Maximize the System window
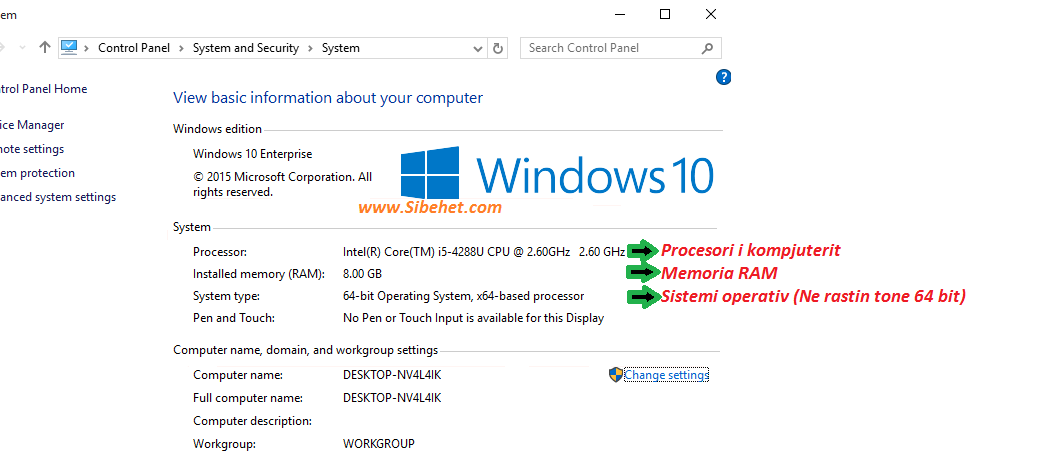The image size is (1050, 471). (665, 14)
